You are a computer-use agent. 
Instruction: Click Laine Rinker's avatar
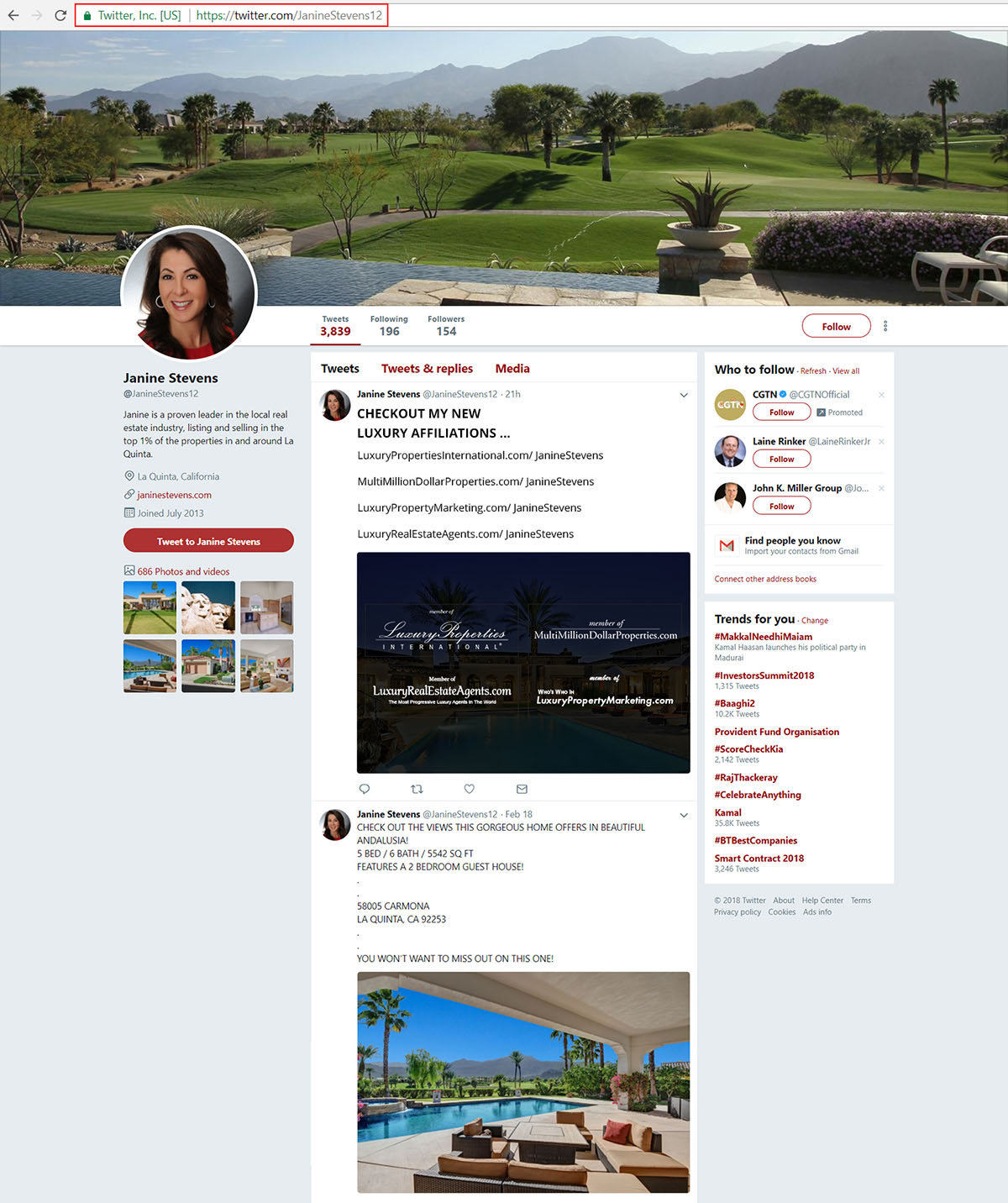click(730, 451)
